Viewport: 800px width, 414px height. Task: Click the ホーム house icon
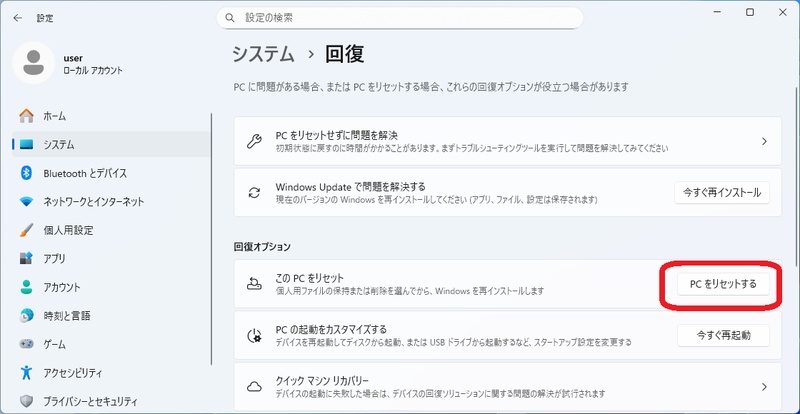pos(27,116)
